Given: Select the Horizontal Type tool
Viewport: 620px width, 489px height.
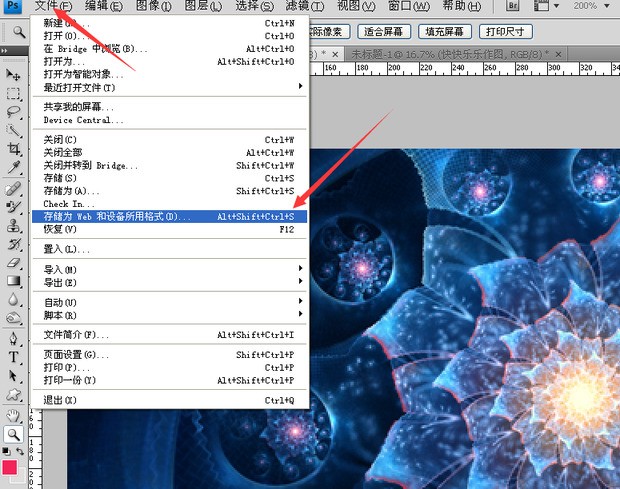Looking at the screenshot, I should coord(14,356).
